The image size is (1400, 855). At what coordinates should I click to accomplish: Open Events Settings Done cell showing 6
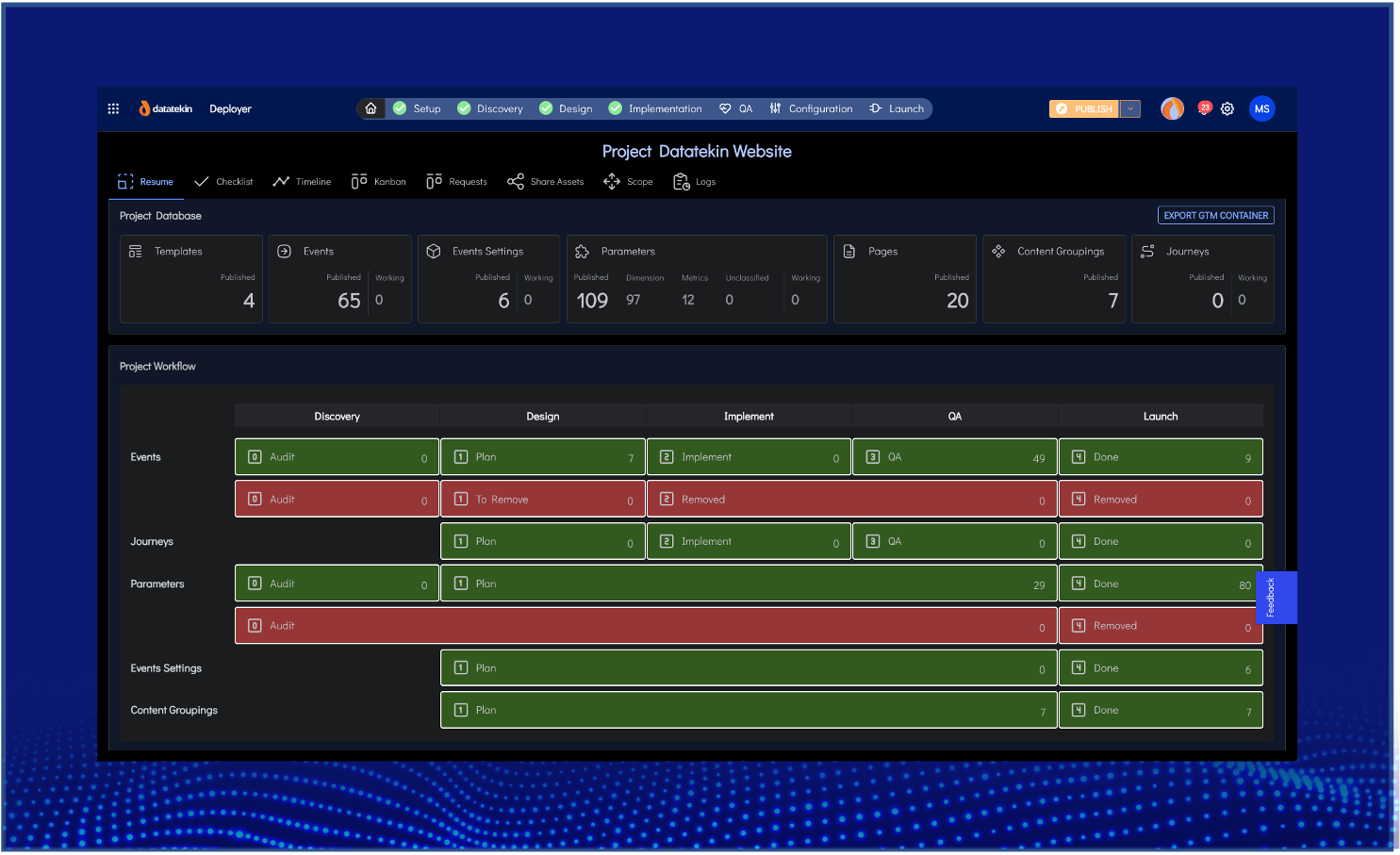(1161, 667)
